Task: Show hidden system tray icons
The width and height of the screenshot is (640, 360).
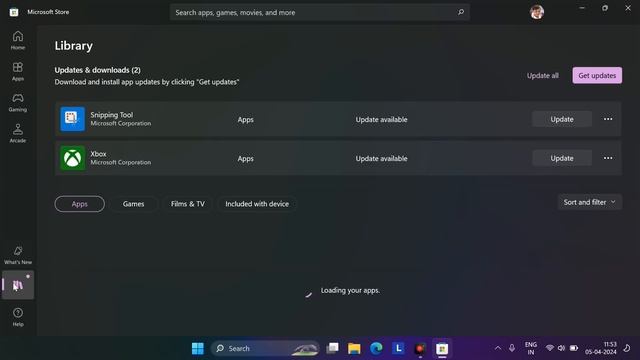Action: (498, 348)
